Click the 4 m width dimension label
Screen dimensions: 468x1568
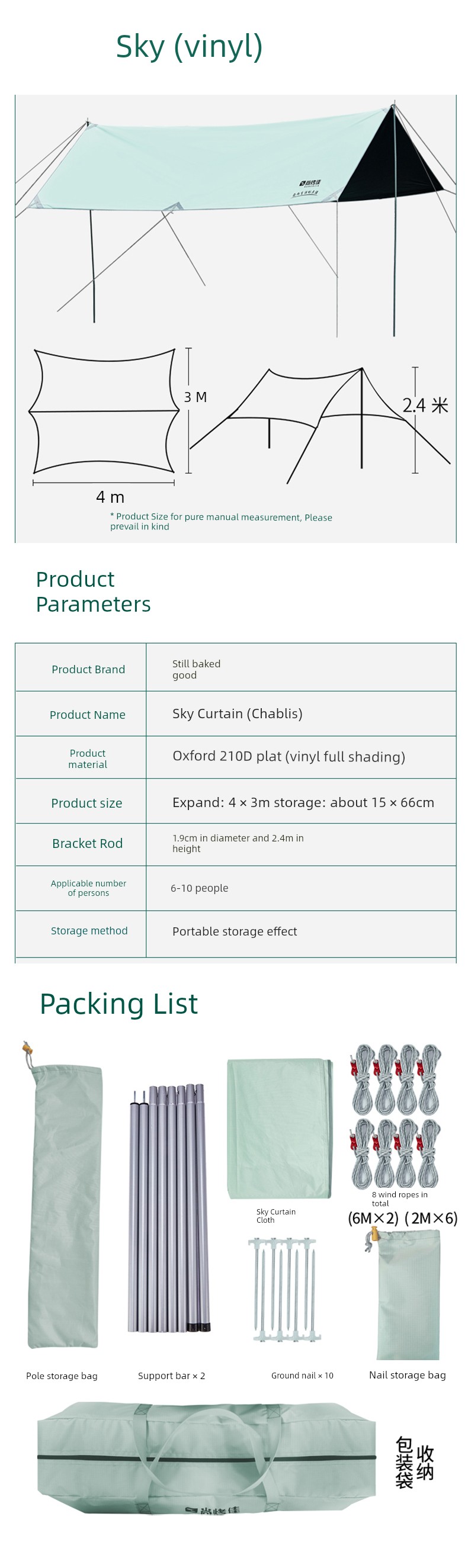110,497
